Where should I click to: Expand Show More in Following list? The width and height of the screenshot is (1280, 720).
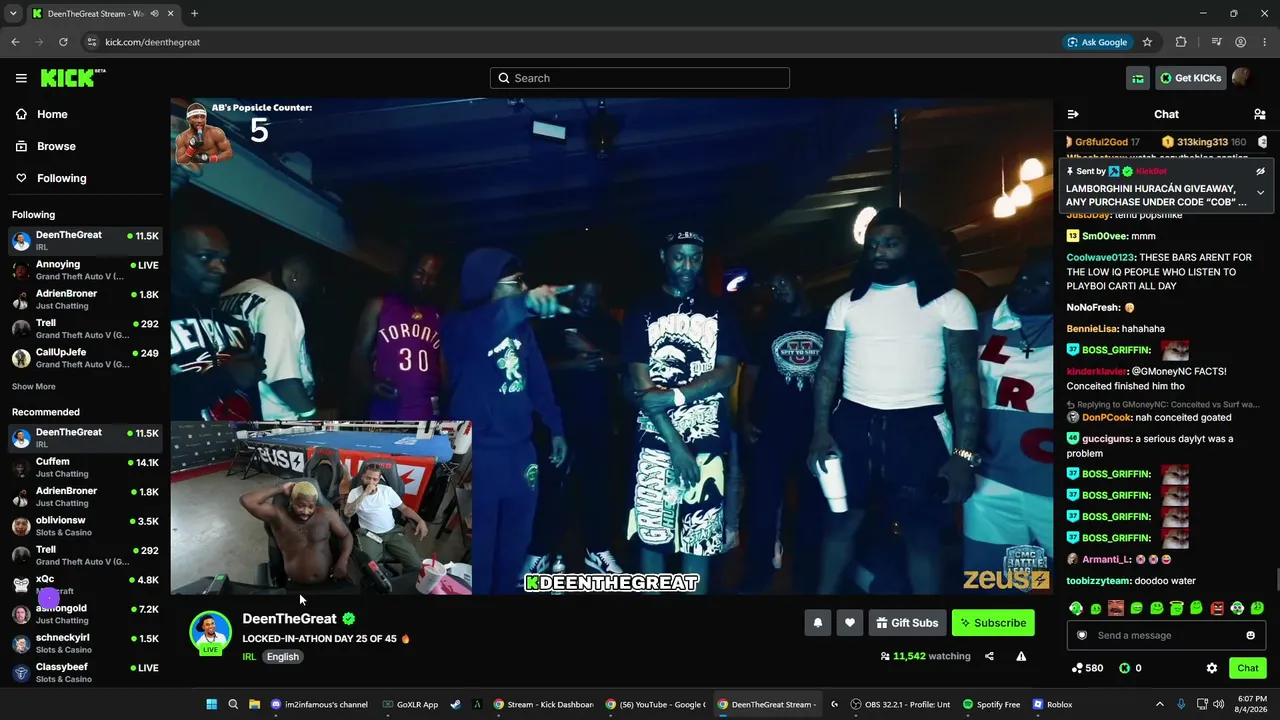[34, 387]
